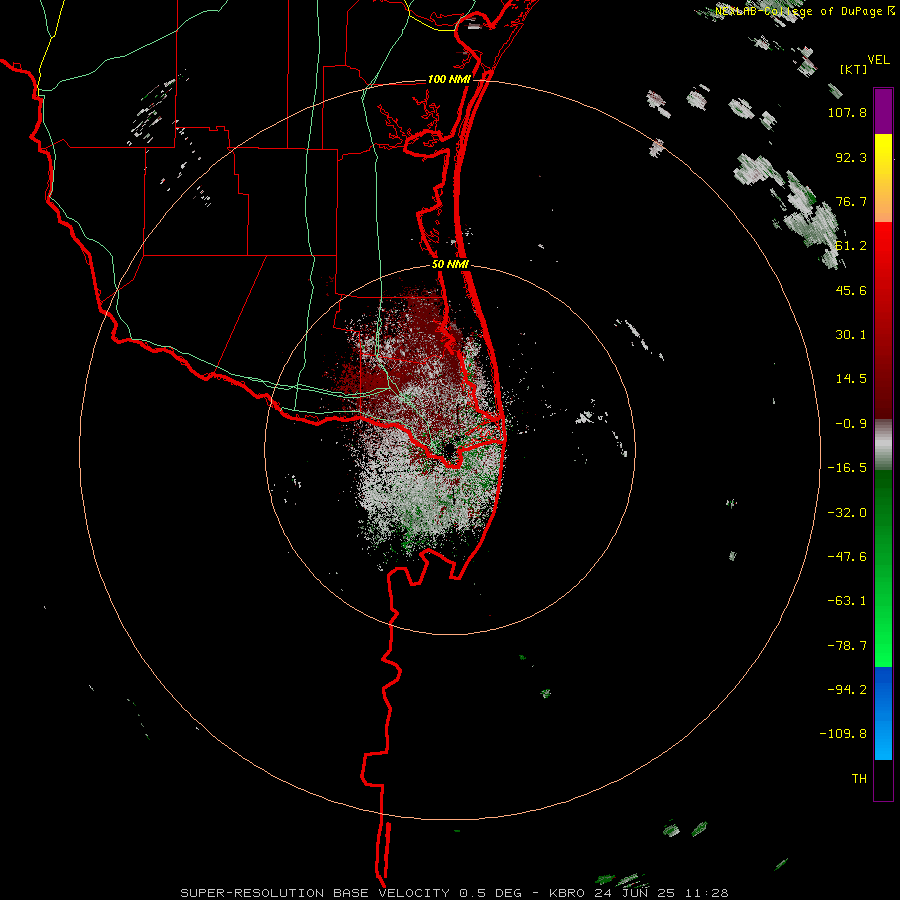Select the -32.0 velocity scale value
The width and height of the screenshot is (900, 900).
click(847, 513)
